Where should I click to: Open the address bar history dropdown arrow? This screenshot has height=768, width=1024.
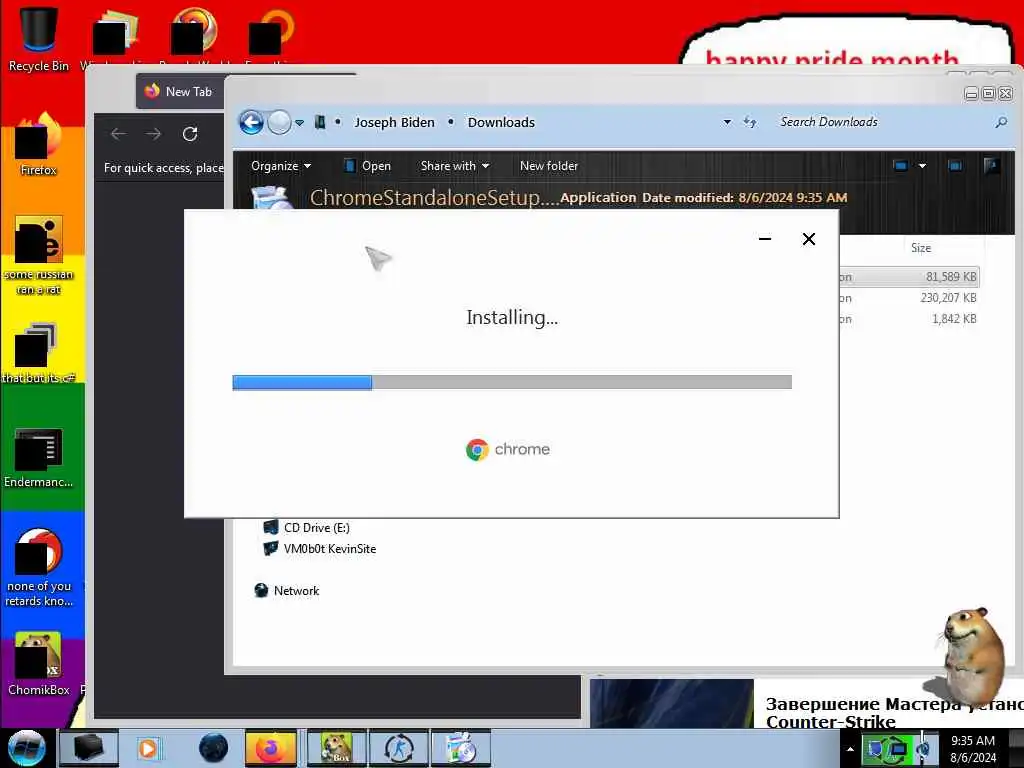727,122
